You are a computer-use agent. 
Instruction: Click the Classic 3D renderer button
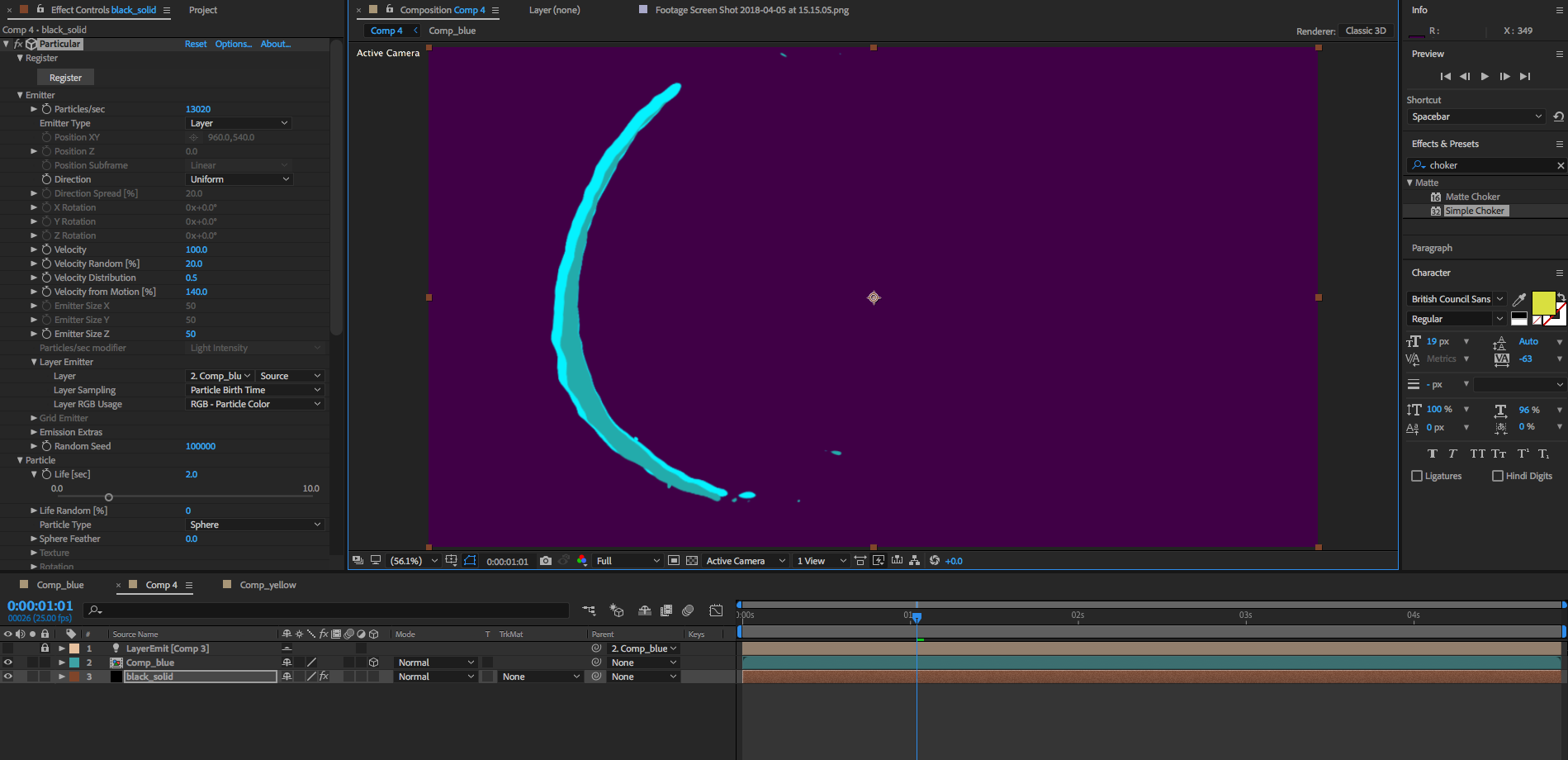(x=1366, y=31)
